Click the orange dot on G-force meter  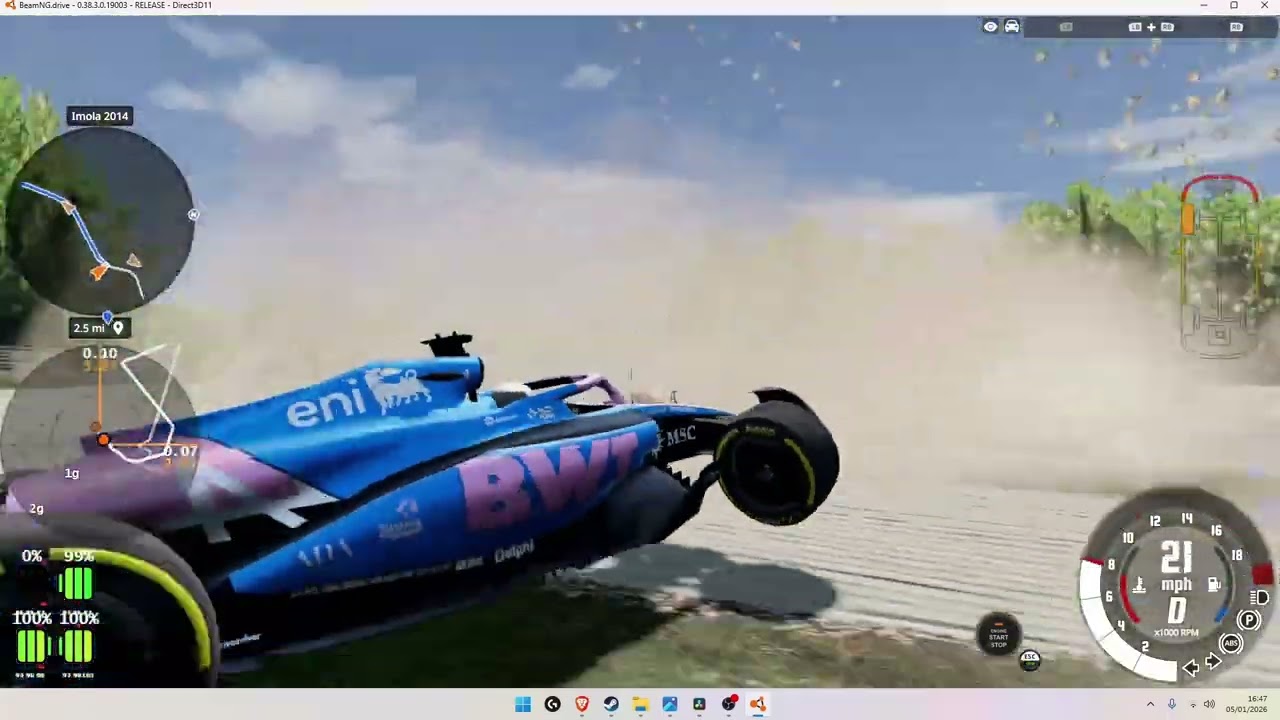tap(102, 440)
